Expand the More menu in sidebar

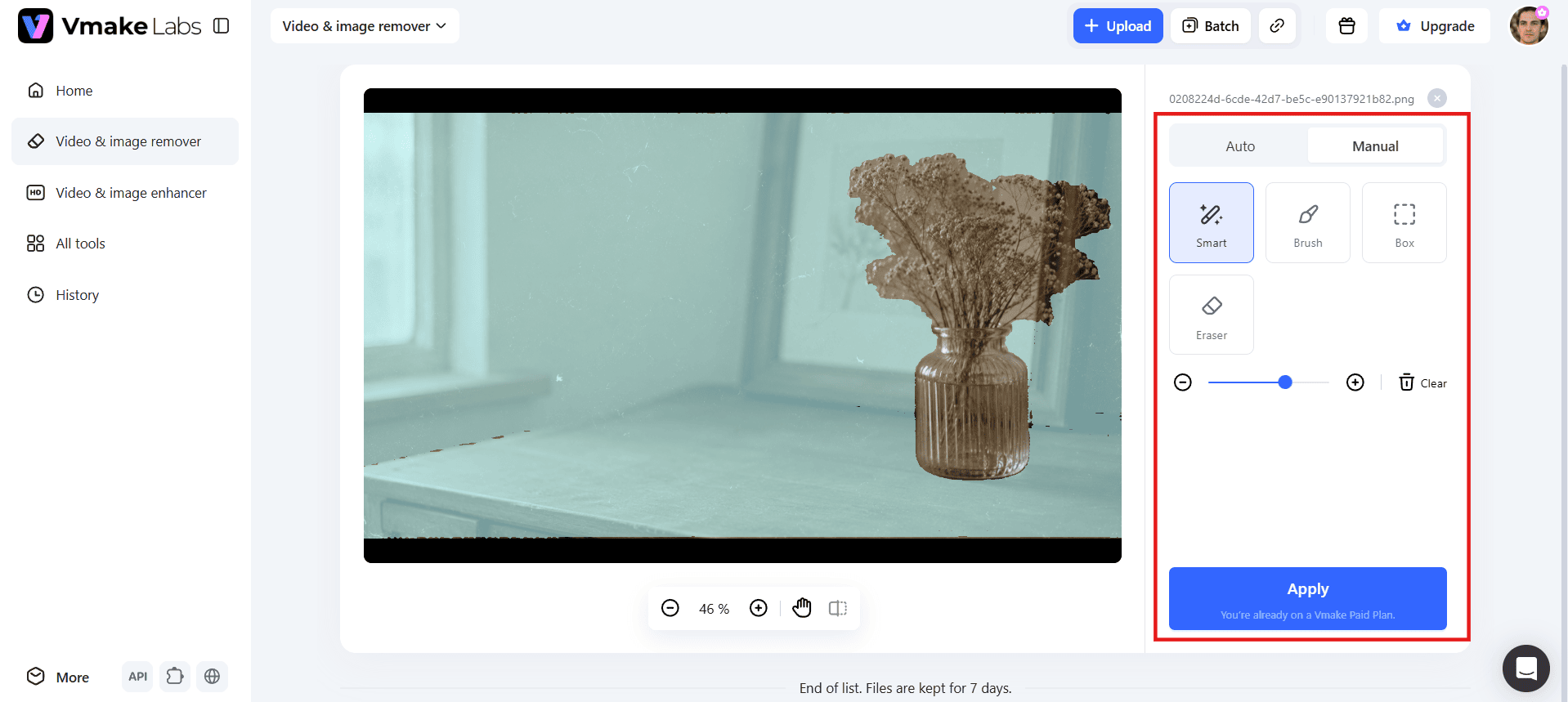pos(58,677)
